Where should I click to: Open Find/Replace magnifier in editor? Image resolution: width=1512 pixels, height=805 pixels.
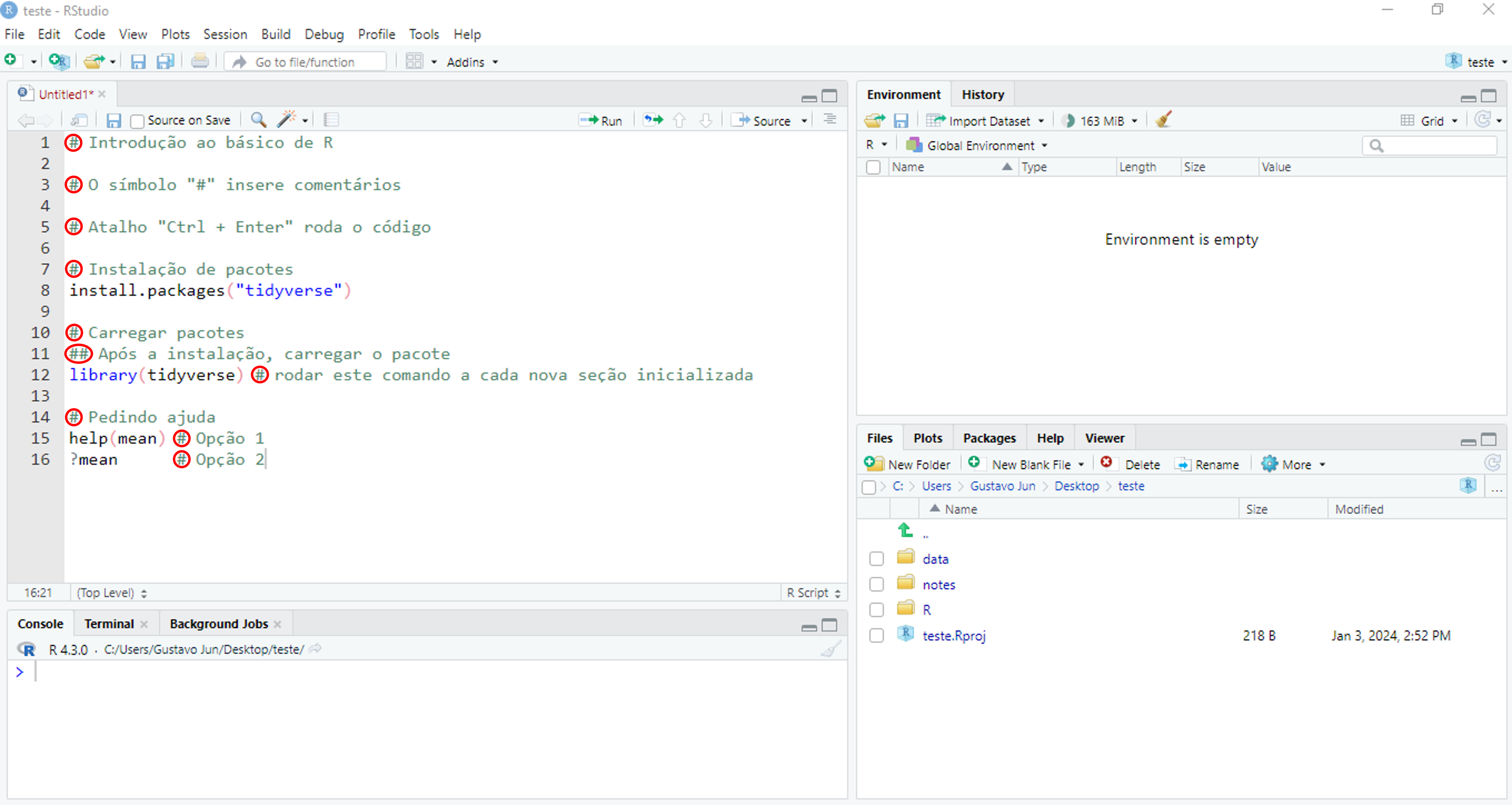pyautogui.click(x=258, y=120)
